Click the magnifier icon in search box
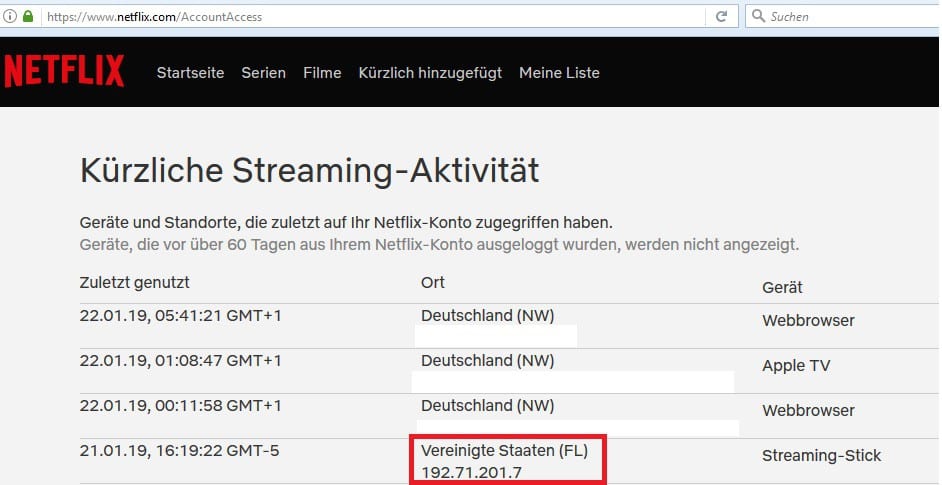The width and height of the screenshot is (942, 485). point(758,17)
